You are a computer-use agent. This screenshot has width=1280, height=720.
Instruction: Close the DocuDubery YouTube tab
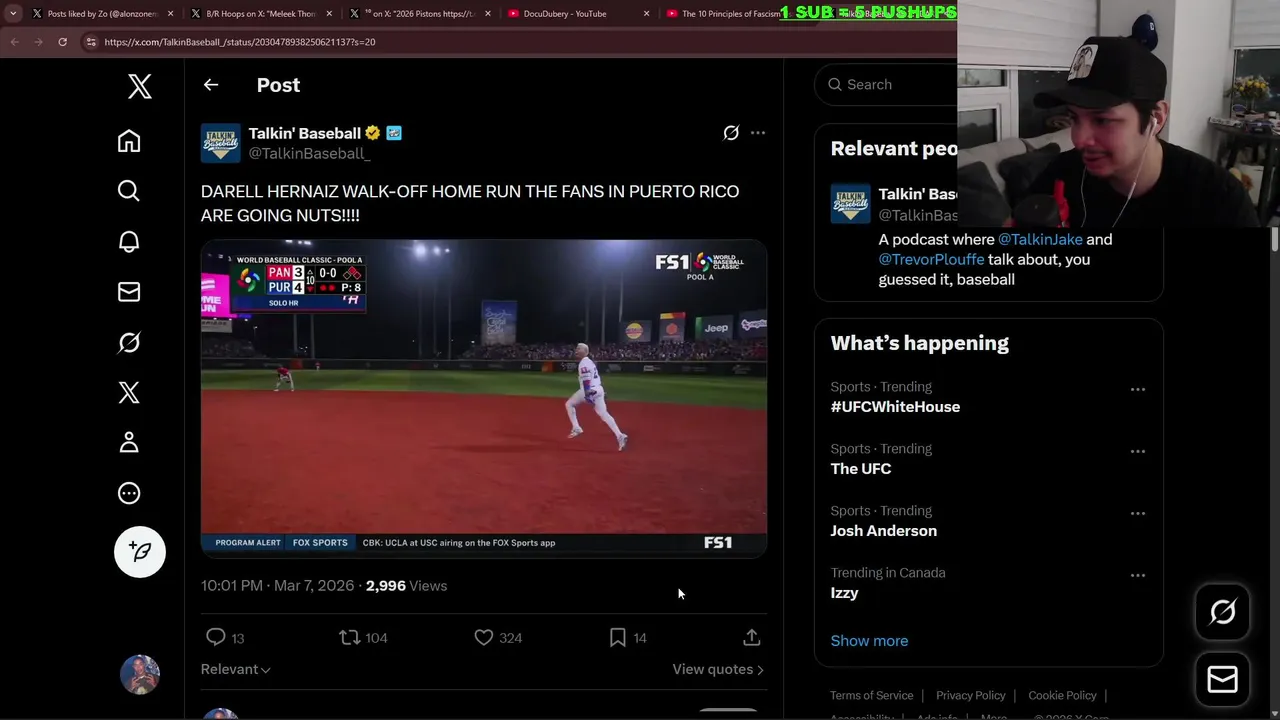click(646, 14)
